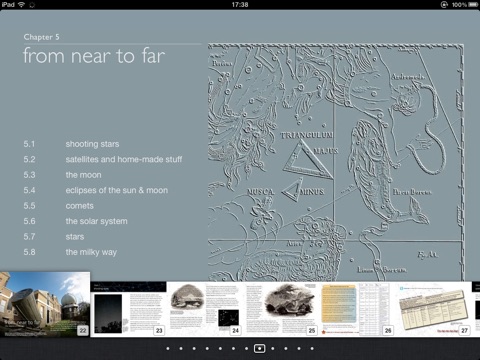The image size is (480, 360).
Task: Tap the 'from near to far' title
Action: tap(94, 56)
